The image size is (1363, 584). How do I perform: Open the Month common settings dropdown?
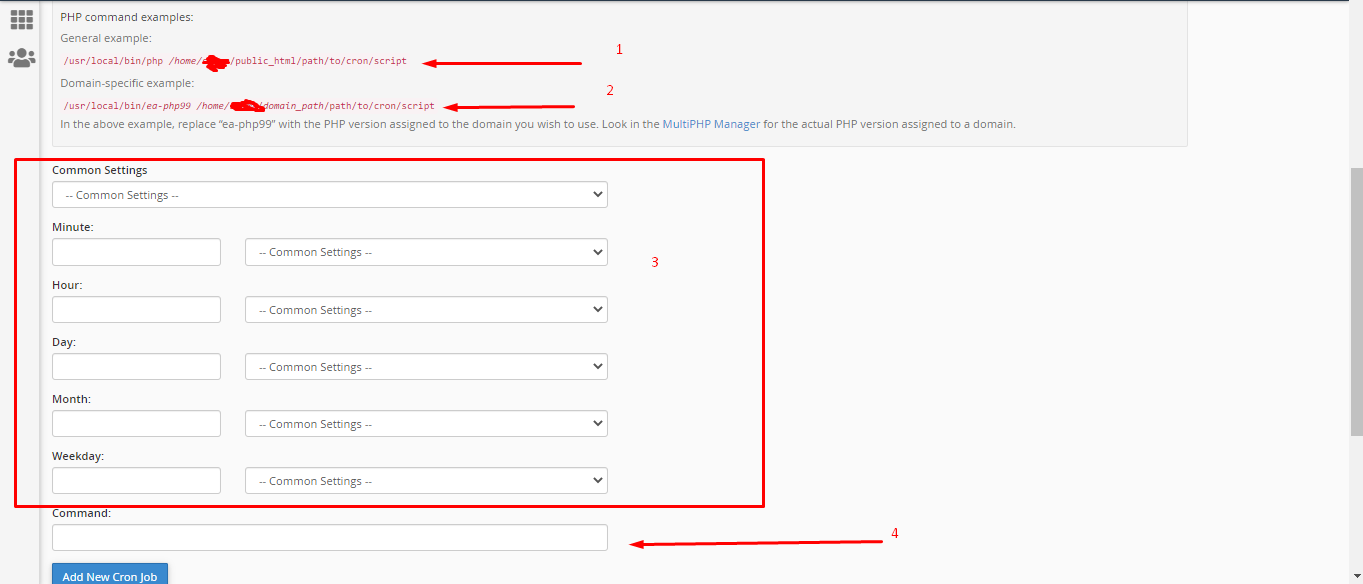[x=426, y=423]
